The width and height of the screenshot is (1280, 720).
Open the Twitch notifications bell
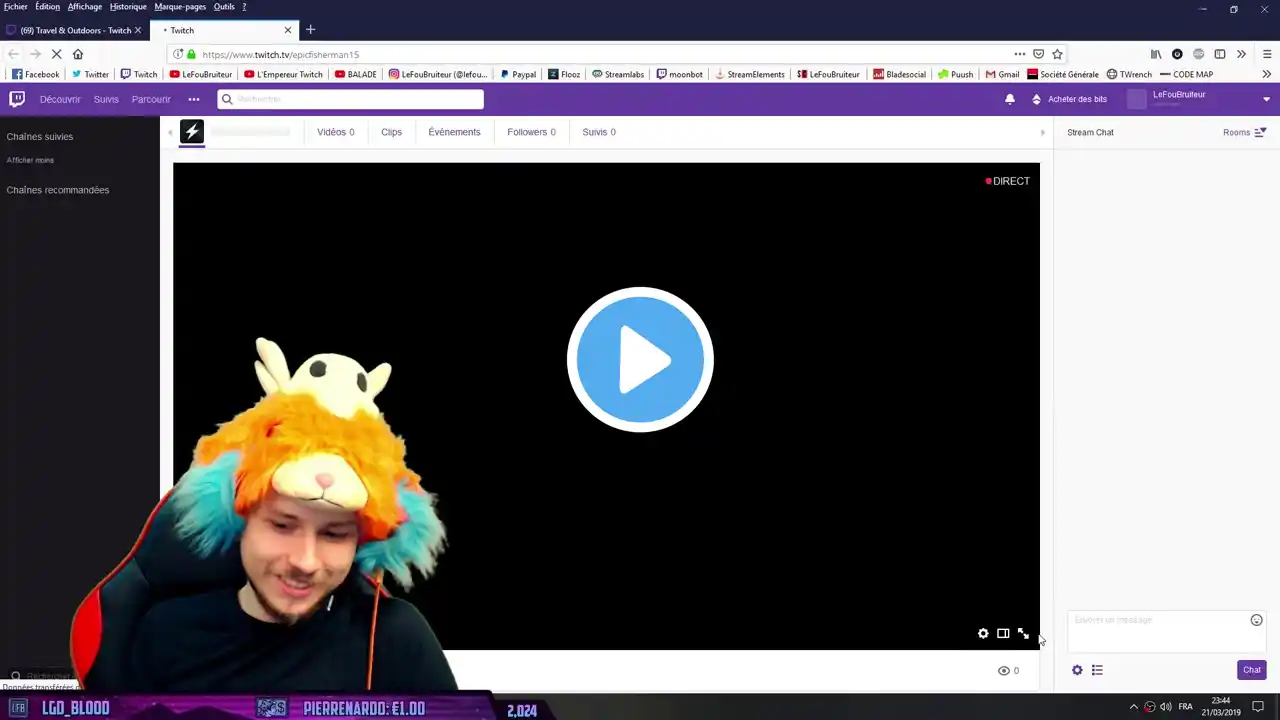pos(1010,99)
